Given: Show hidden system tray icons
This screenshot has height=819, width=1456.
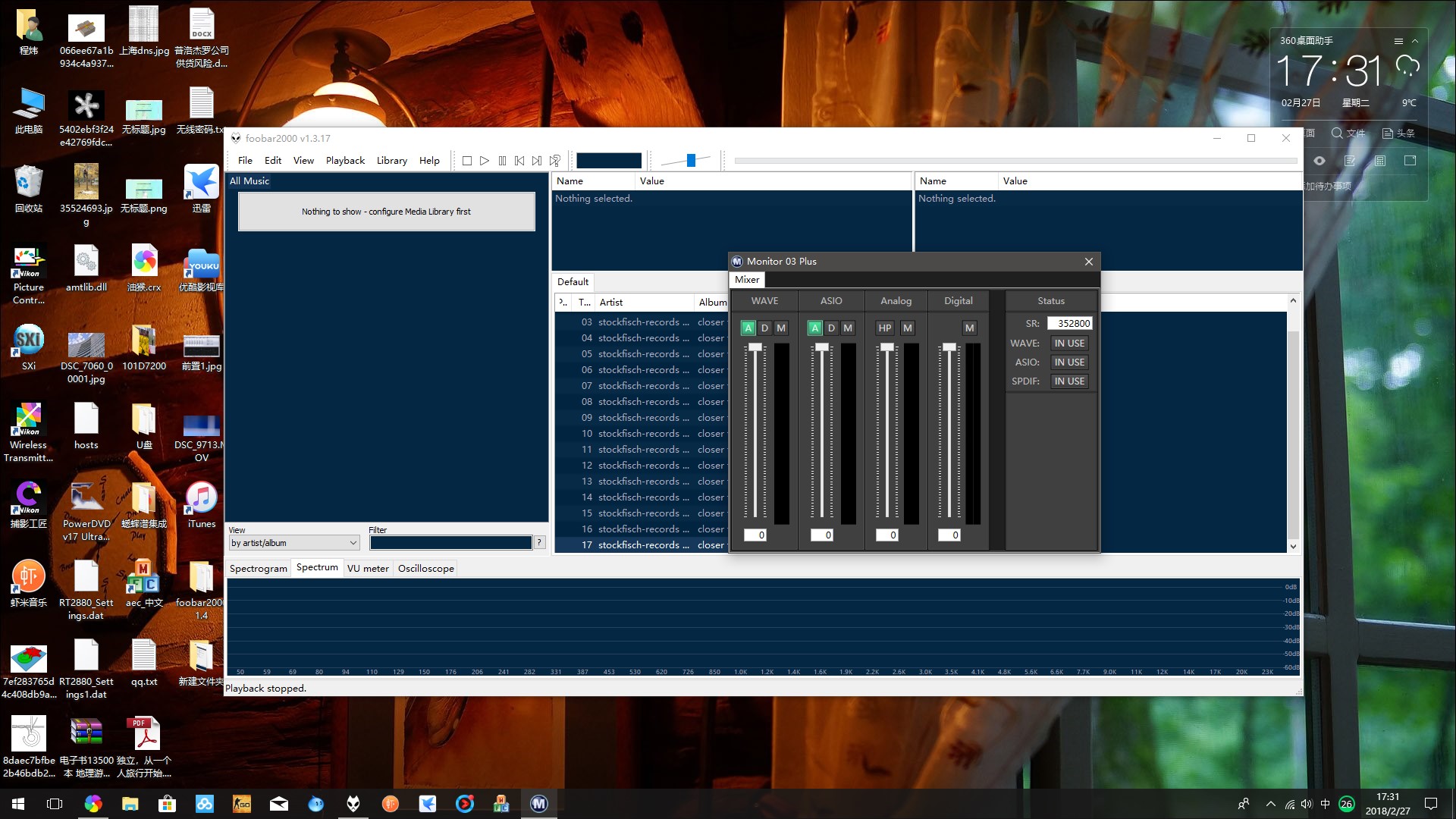Looking at the screenshot, I should pos(1270,804).
